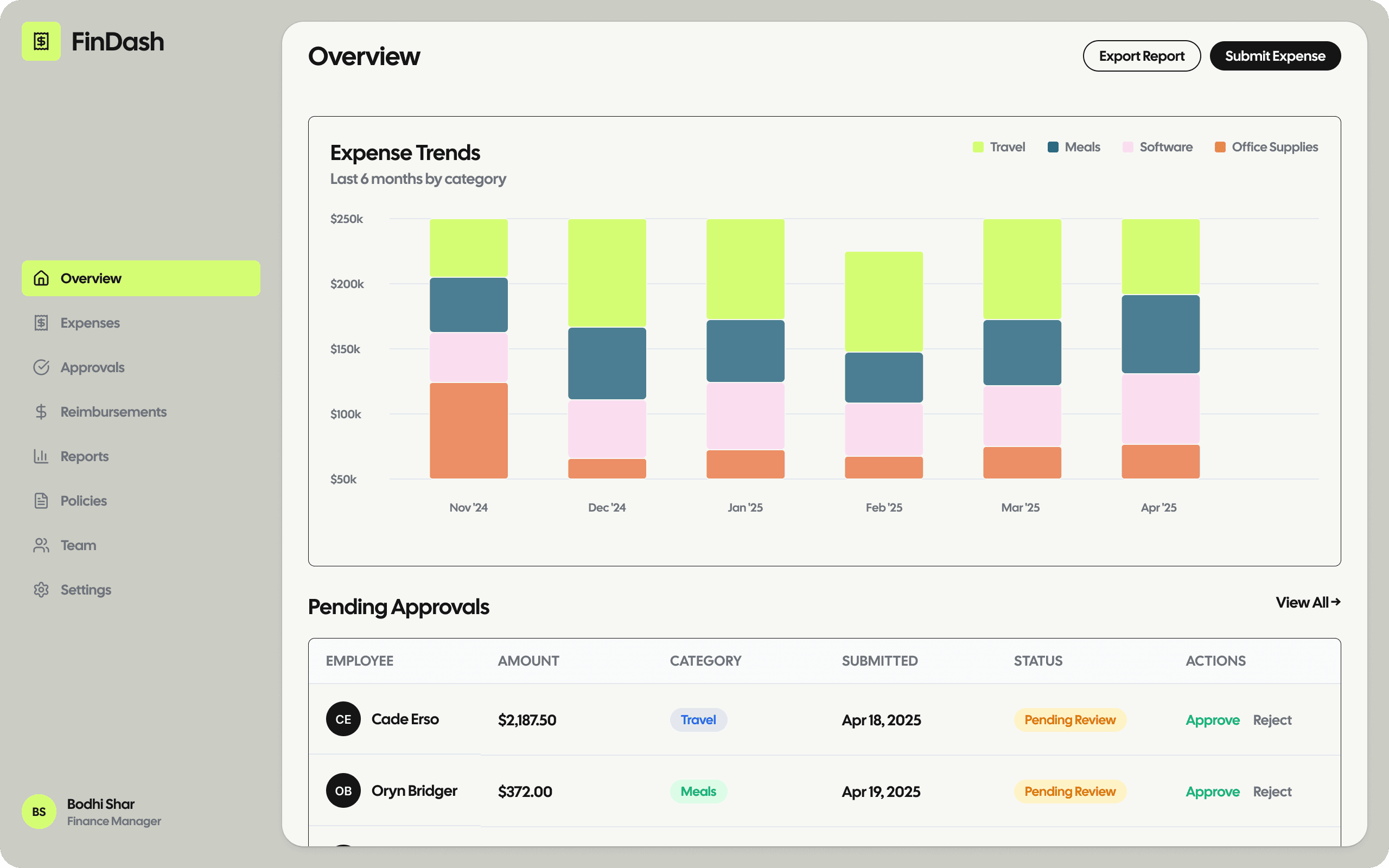Click the Apr '25 Meals bar segment
Screen dimensions: 1389x868
[x=1161, y=334]
